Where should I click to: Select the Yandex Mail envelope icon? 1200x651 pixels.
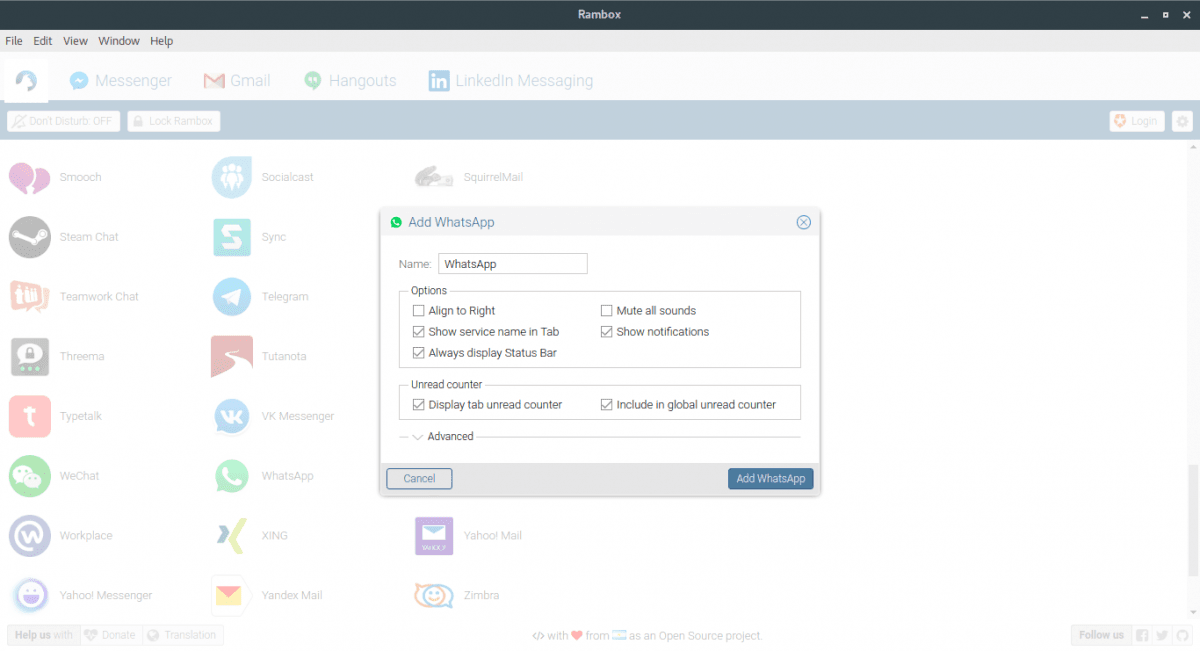(x=229, y=596)
